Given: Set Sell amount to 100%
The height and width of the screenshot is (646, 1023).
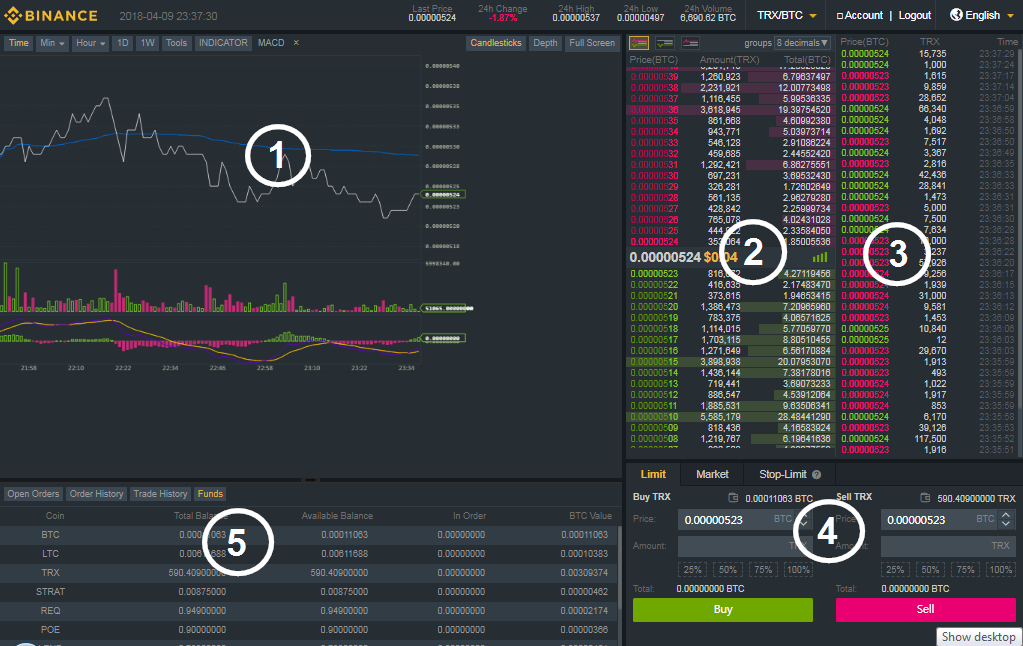Looking at the screenshot, I should point(1001,570).
